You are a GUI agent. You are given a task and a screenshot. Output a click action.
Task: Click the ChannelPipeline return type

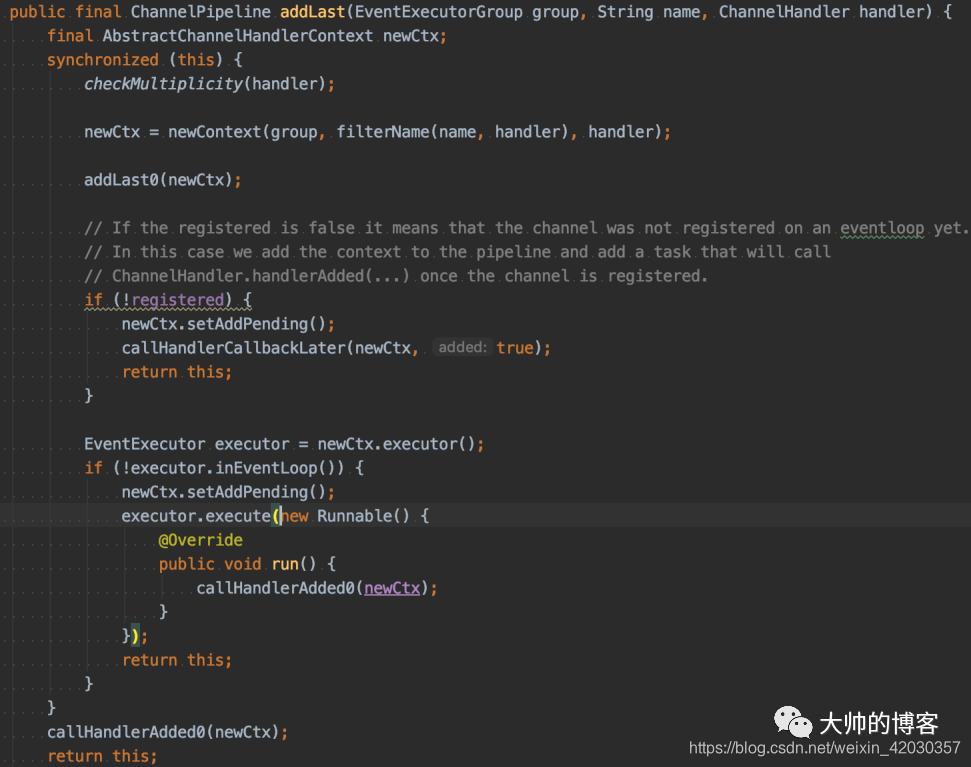pyautogui.click(x=201, y=12)
